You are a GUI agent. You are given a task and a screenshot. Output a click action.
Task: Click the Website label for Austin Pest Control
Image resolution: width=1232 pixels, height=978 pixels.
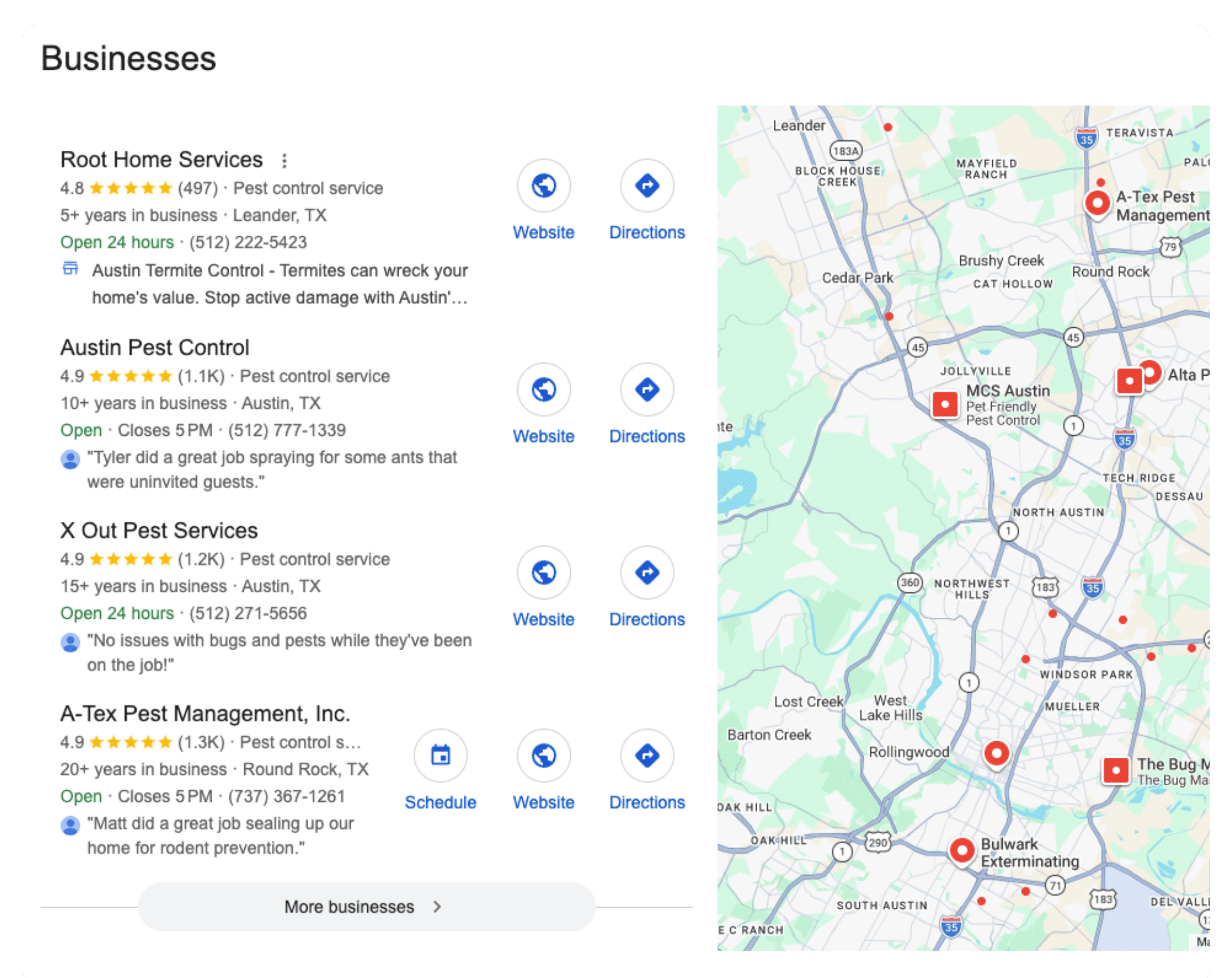pyautogui.click(x=543, y=436)
